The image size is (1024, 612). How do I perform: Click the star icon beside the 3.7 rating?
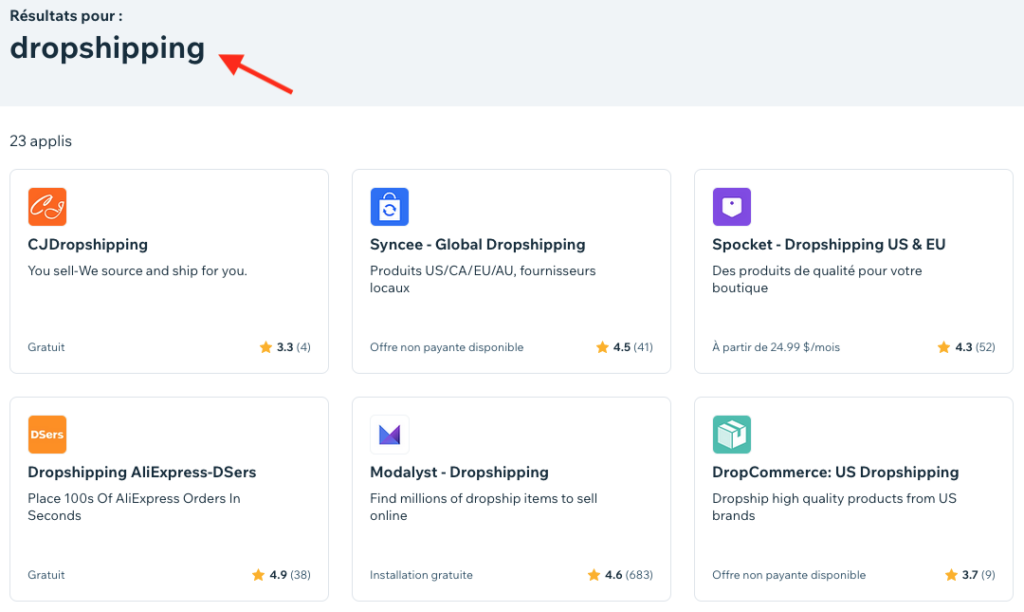coord(951,575)
